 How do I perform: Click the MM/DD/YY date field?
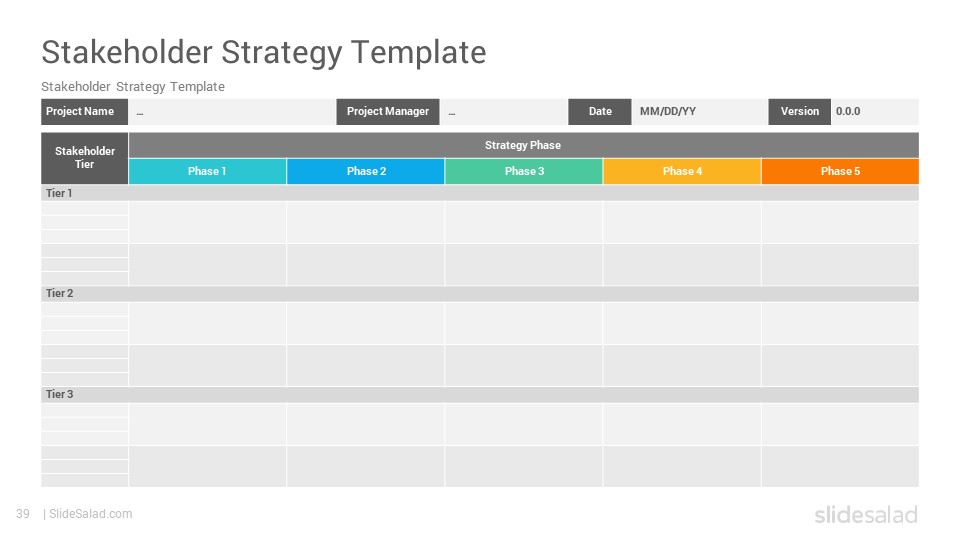tap(700, 111)
